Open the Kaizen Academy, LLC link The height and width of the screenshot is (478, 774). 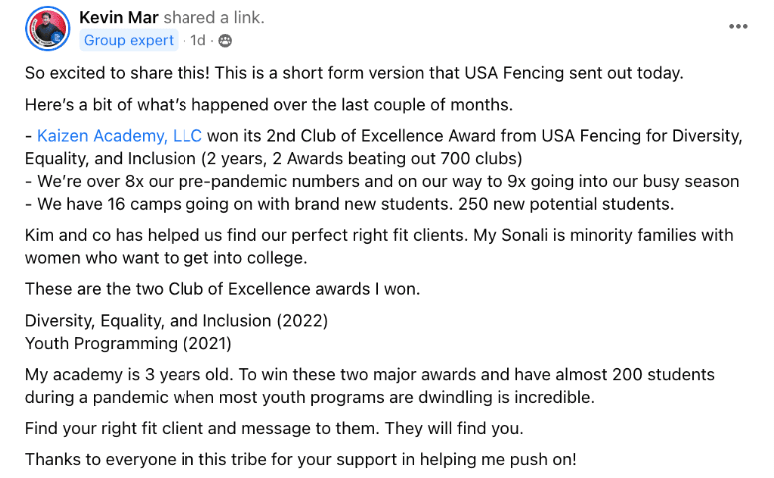[x=119, y=135]
